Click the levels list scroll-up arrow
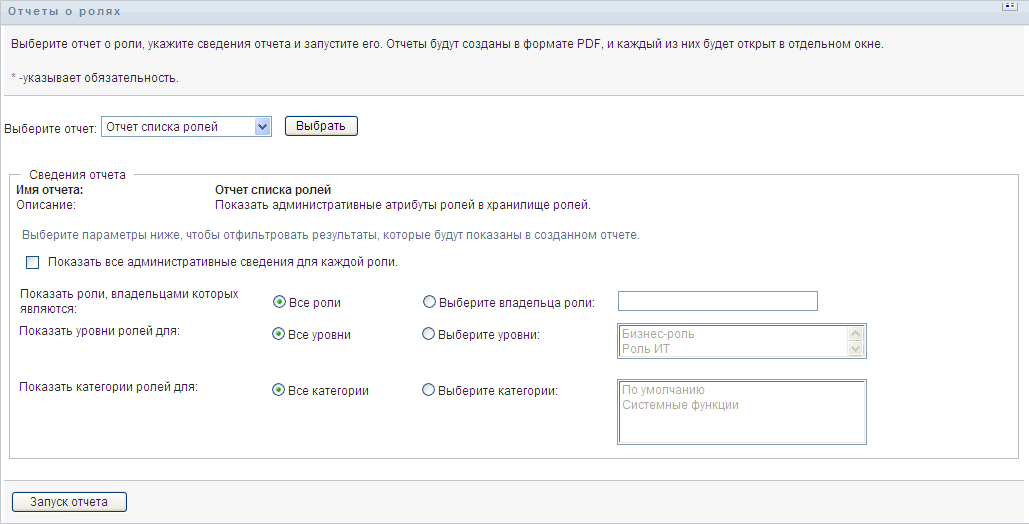1029x524 pixels. 855,334
